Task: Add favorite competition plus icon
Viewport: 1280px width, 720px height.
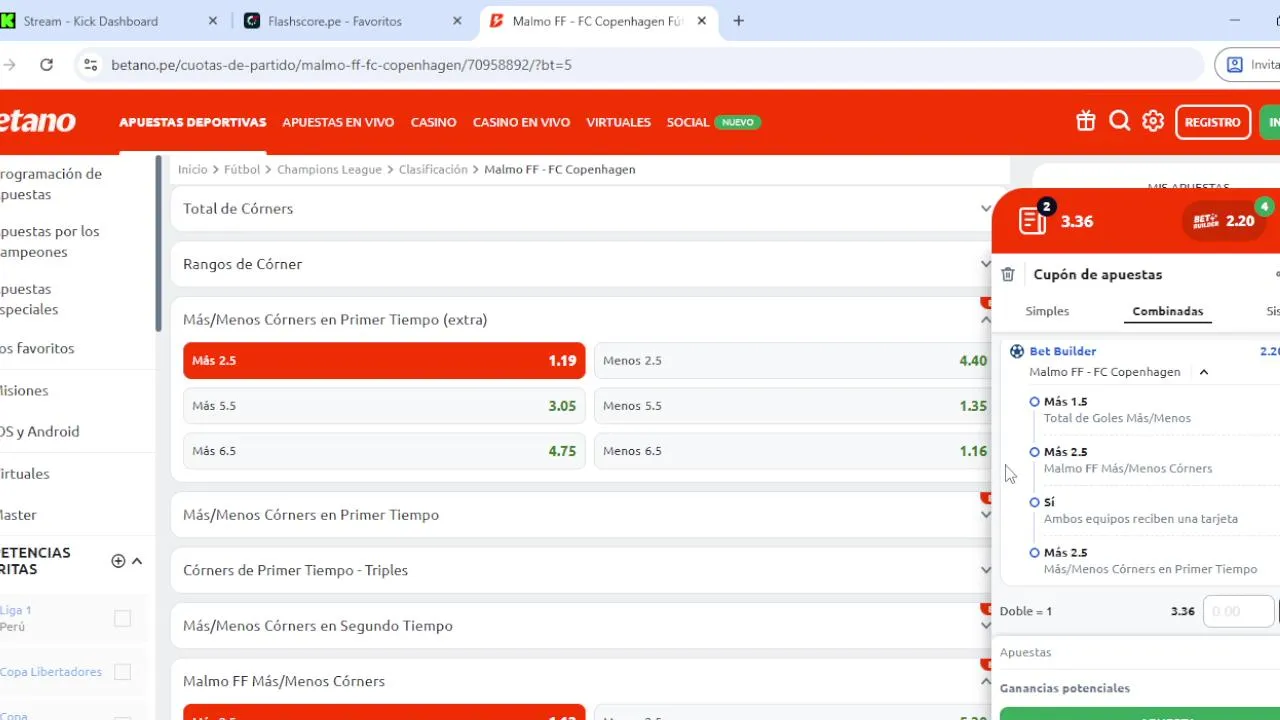Action: point(118,561)
